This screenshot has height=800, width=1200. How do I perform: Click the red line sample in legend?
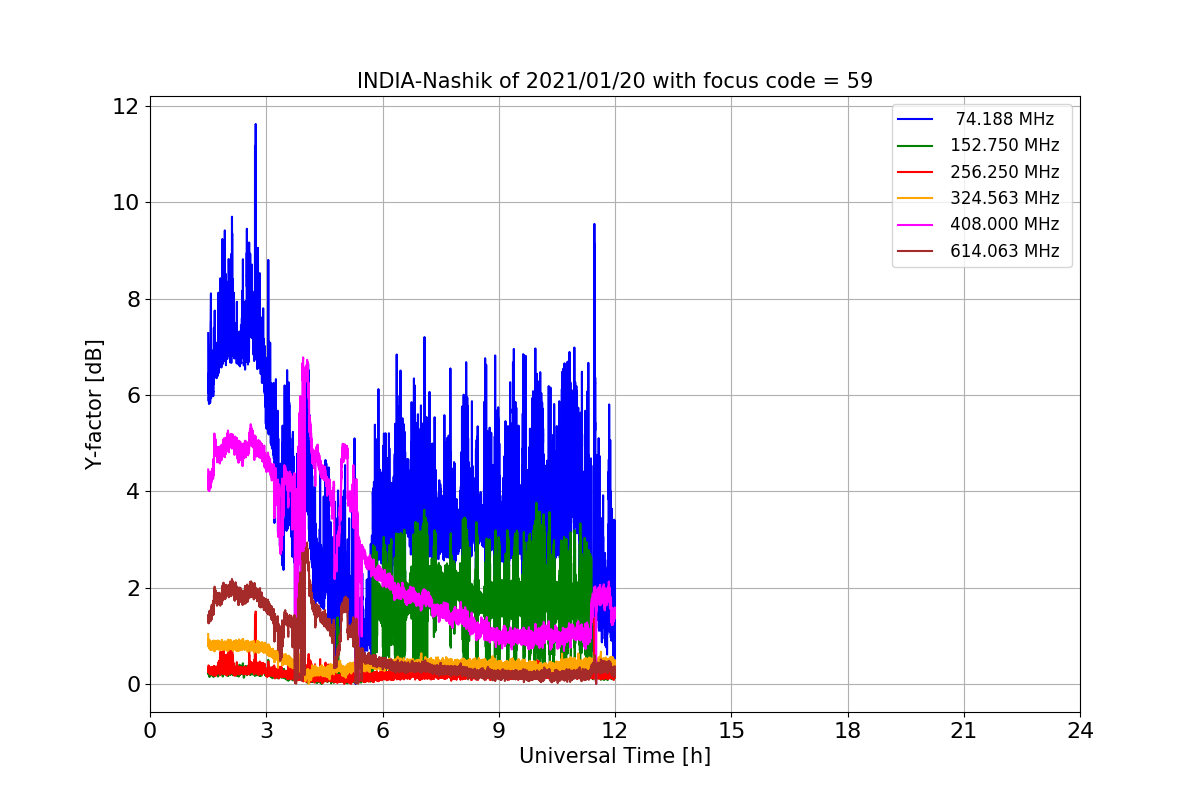tap(915, 172)
